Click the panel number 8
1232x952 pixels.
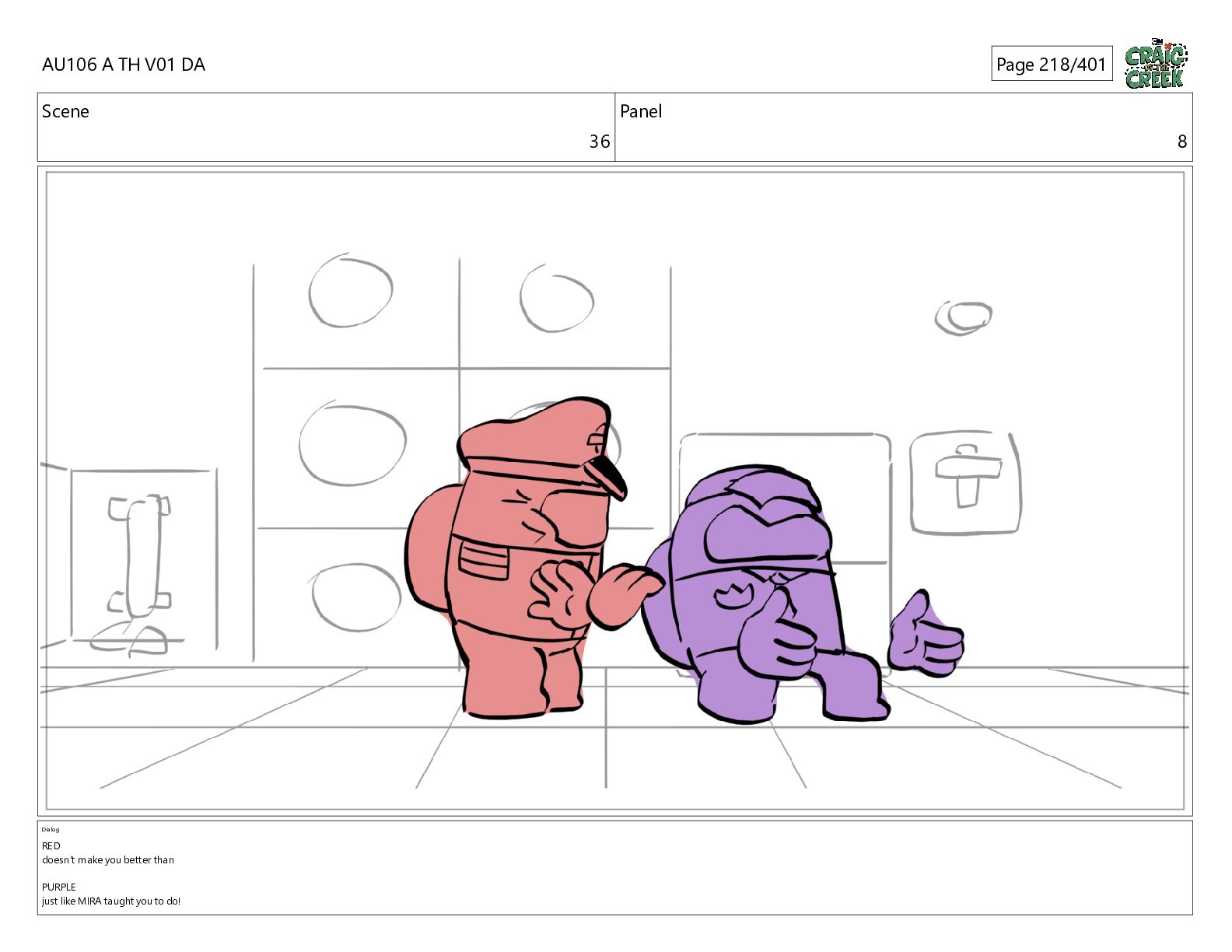pyautogui.click(x=1182, y=142)
